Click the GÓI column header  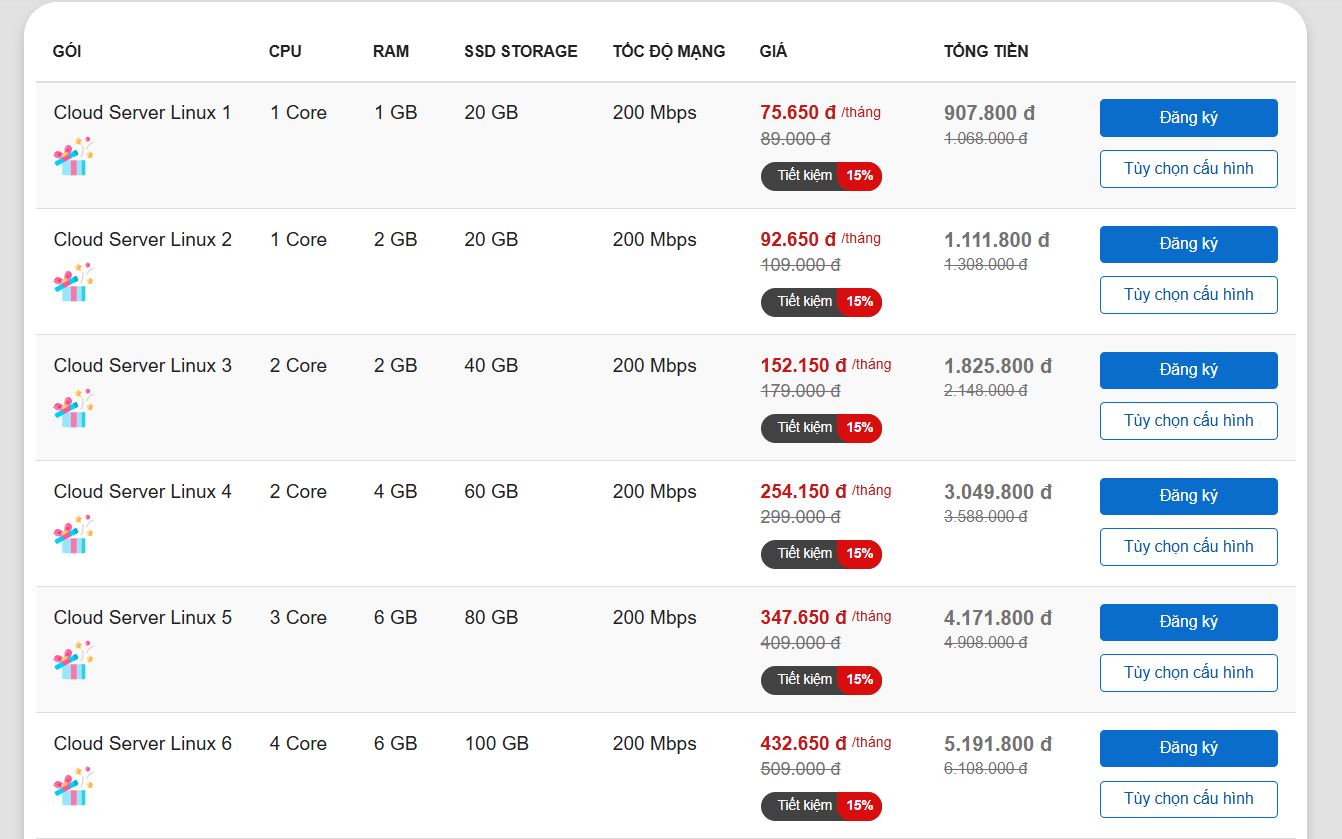pyautogui.click(x=67, y=51)
